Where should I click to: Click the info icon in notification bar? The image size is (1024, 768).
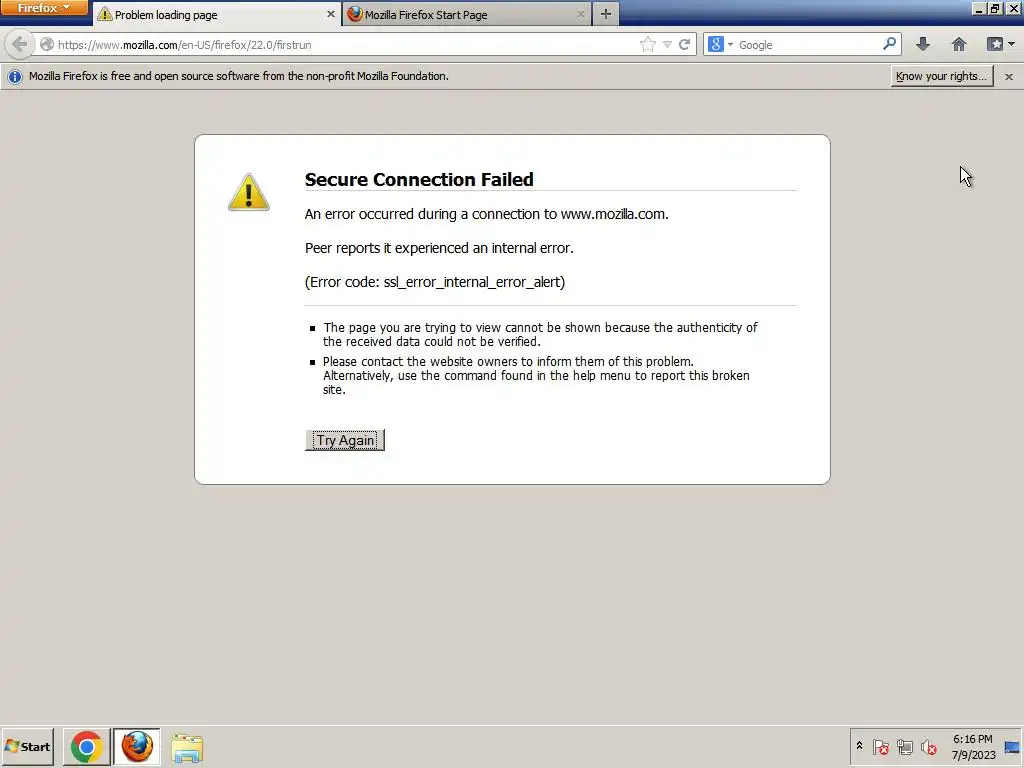point(14,76)
